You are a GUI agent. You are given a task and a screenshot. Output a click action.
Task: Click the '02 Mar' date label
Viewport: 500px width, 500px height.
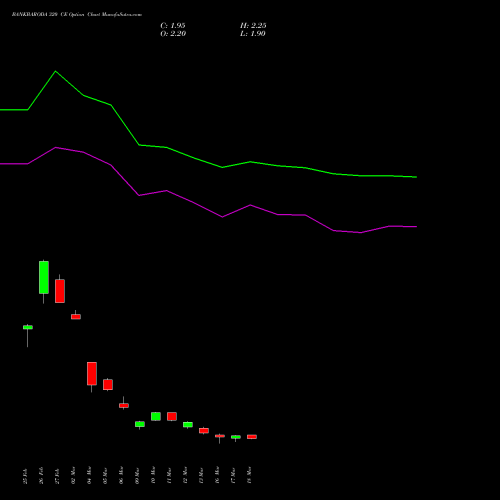tap(74, 475)
